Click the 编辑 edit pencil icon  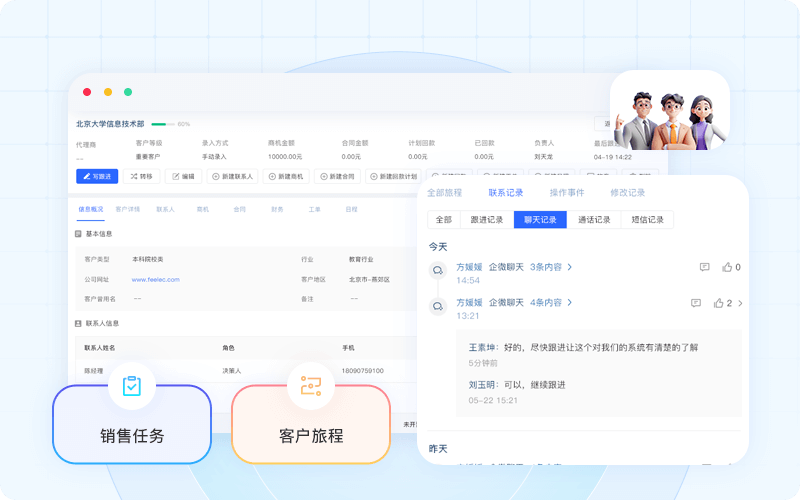[x=175, y=176]
